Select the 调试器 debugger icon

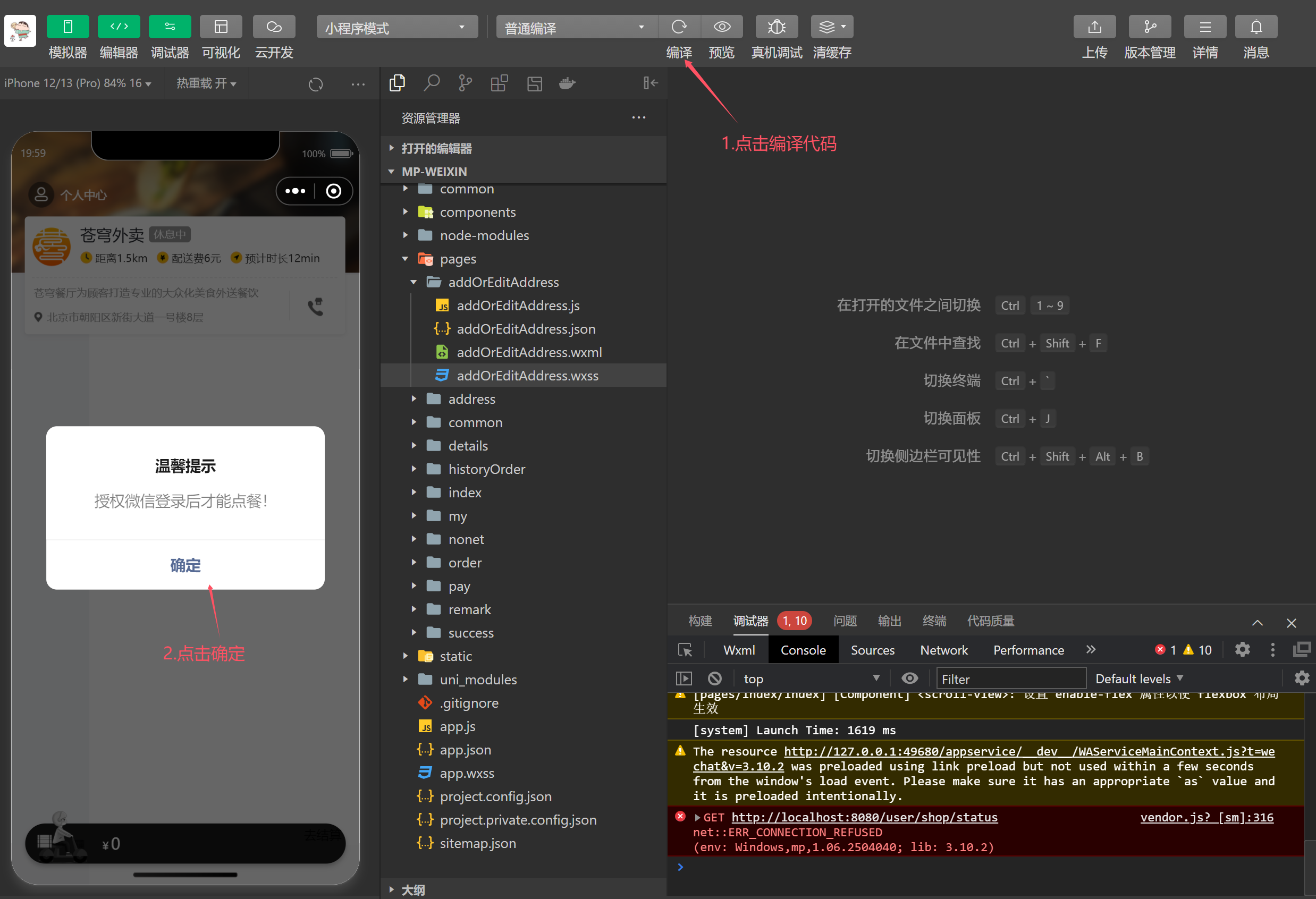coord(170,27)
